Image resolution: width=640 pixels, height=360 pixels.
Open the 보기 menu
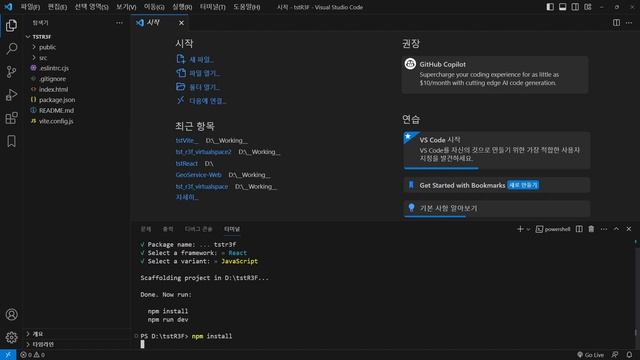[126, 7]
